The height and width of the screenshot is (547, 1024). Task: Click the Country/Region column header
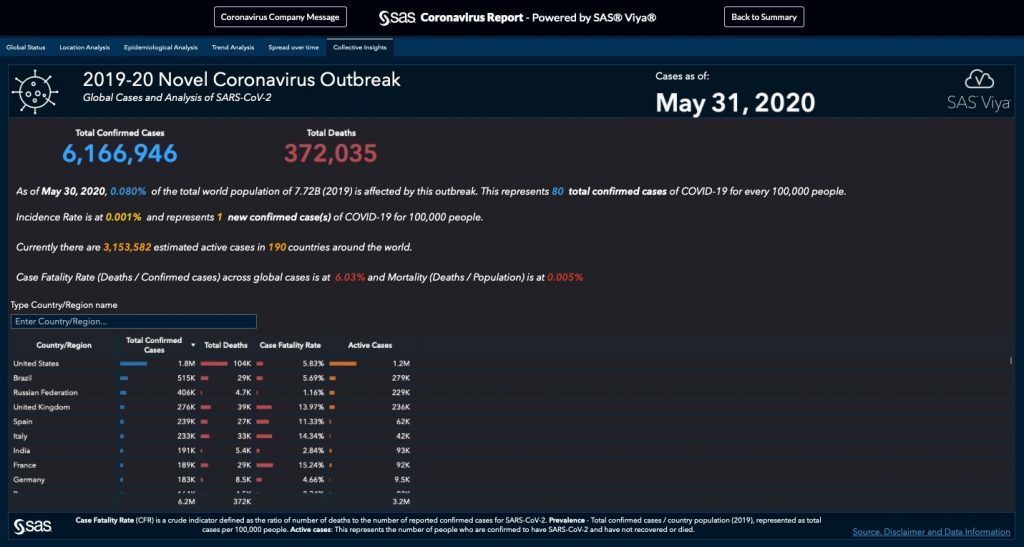64,345
